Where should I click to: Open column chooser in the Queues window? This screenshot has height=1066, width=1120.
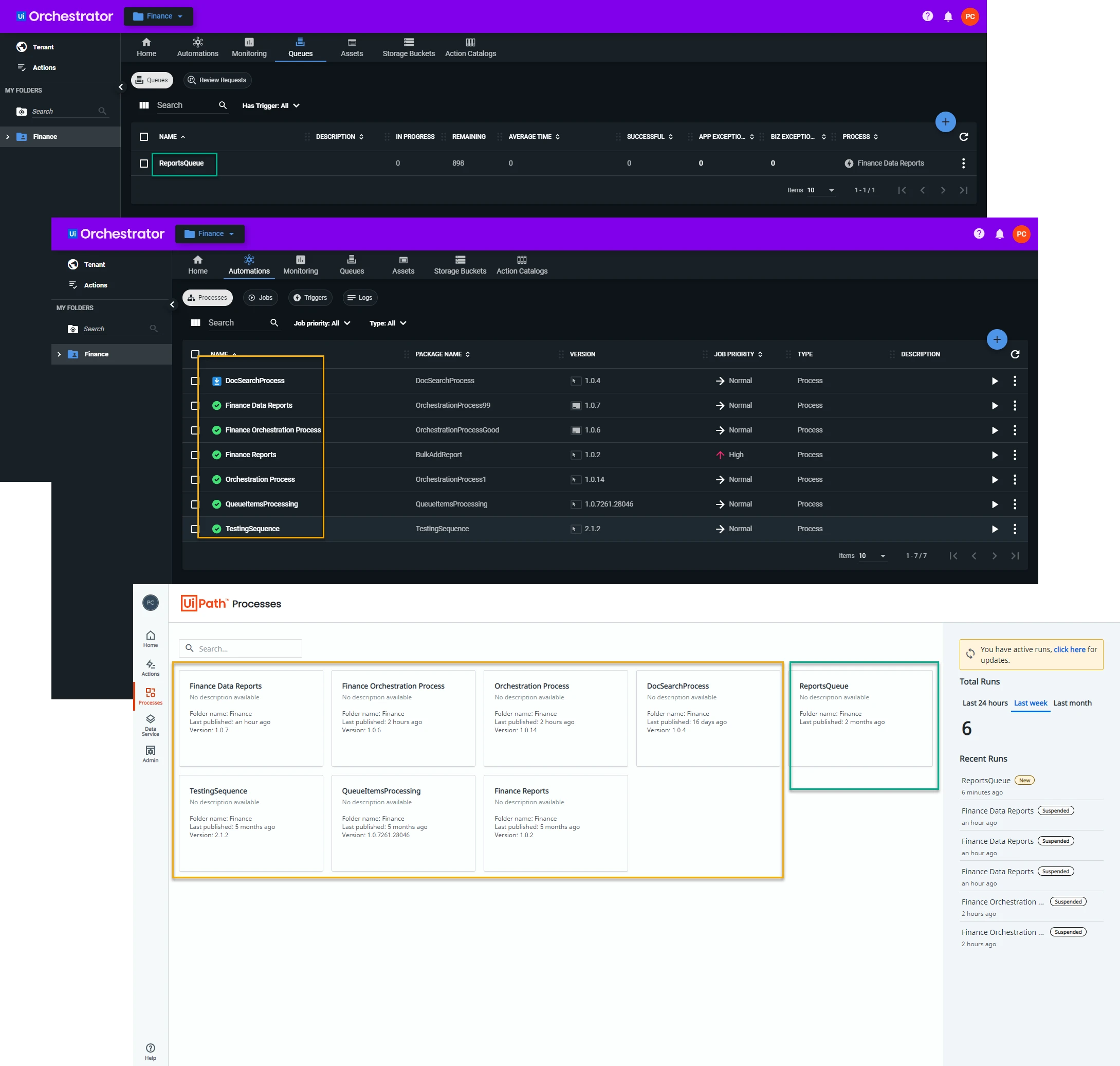pos(144,105)
